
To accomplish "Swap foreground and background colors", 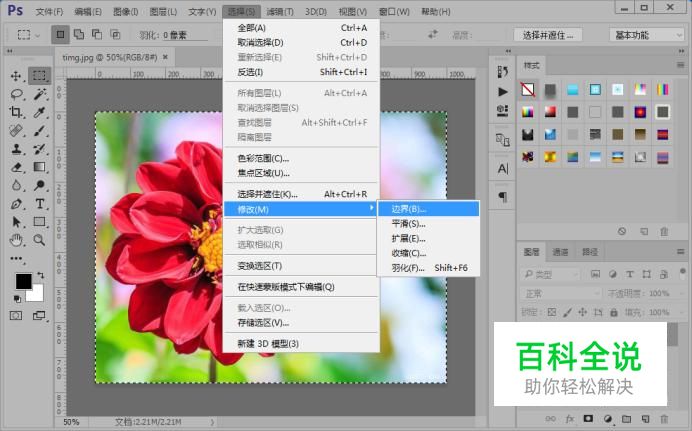I will coord(41,275).
